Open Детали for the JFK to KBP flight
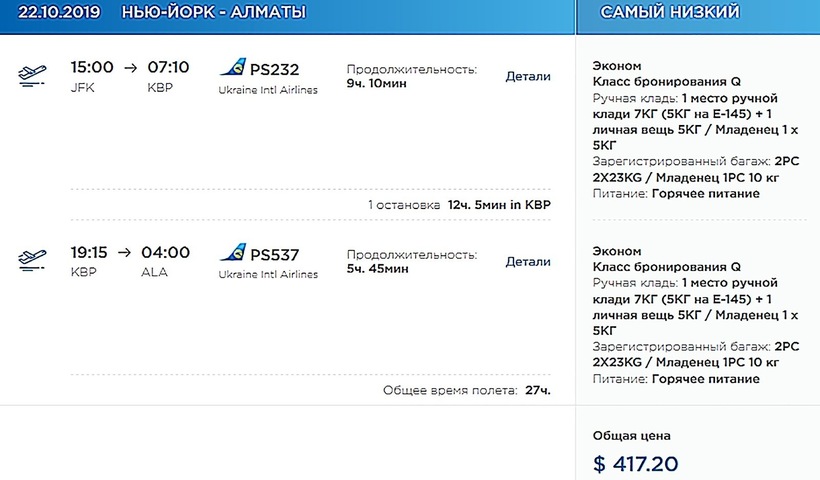The width and height of the screenshot is (820, 480). (528, 77)
